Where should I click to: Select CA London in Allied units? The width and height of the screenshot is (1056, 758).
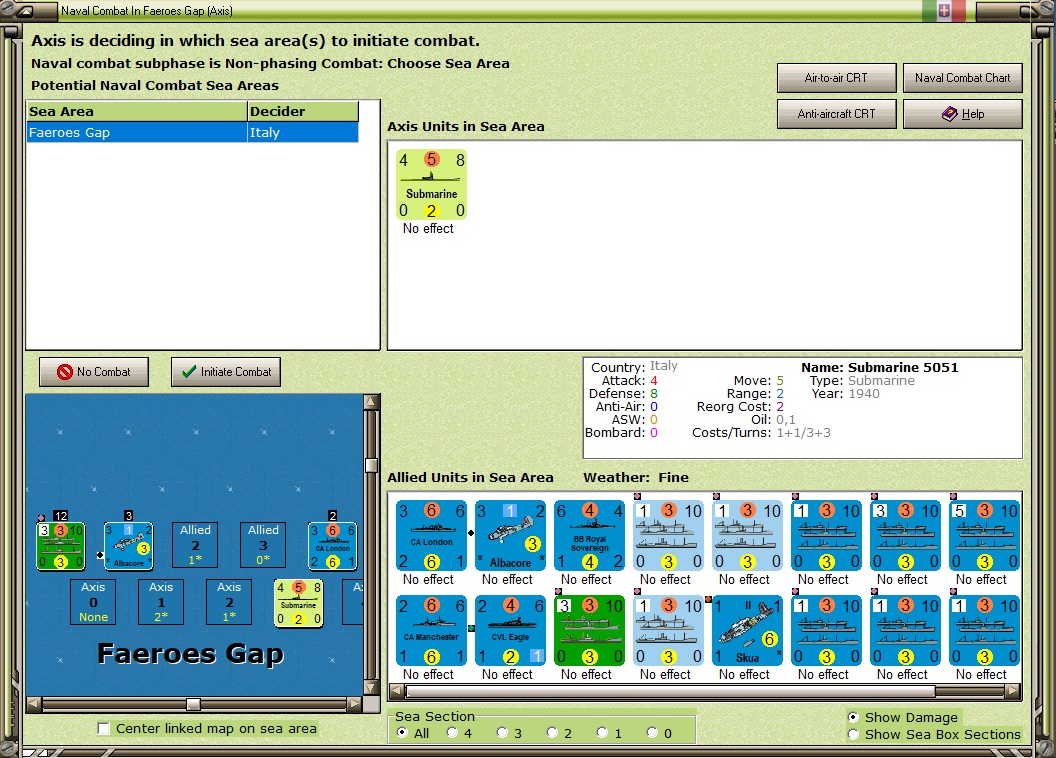[x=431, y=535]
